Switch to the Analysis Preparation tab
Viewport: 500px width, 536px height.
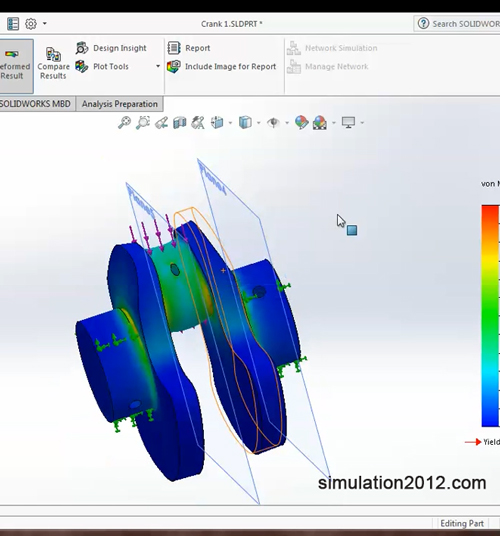tap(120, 104)
